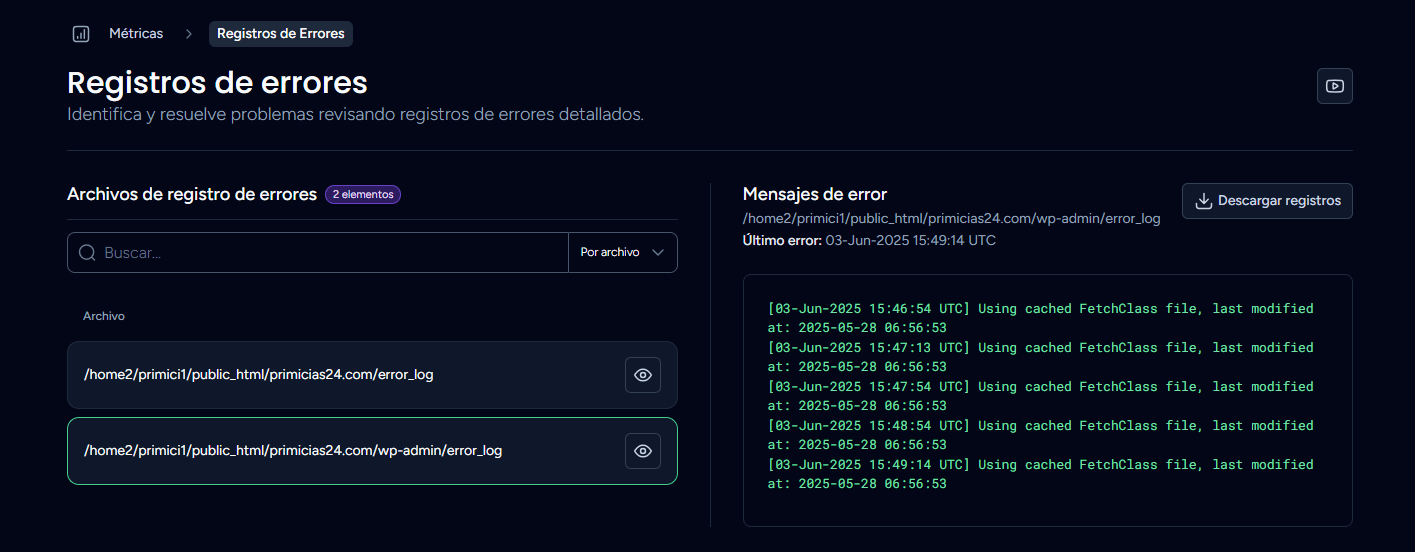View wp-admin/error_log with eye icon
1415x552 pixels.
[x=643, y=451]
